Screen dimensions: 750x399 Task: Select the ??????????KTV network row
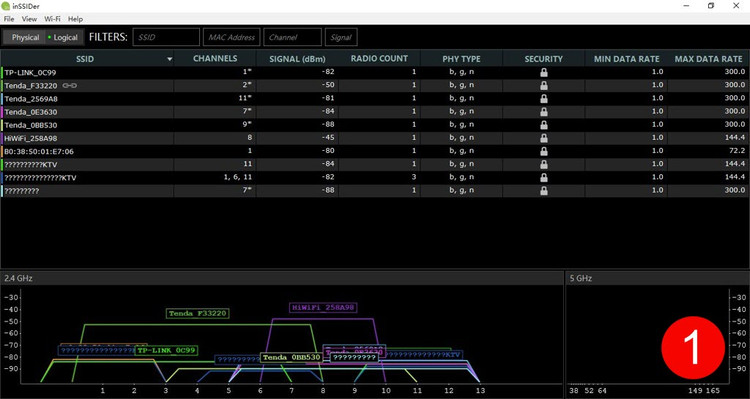375,165
